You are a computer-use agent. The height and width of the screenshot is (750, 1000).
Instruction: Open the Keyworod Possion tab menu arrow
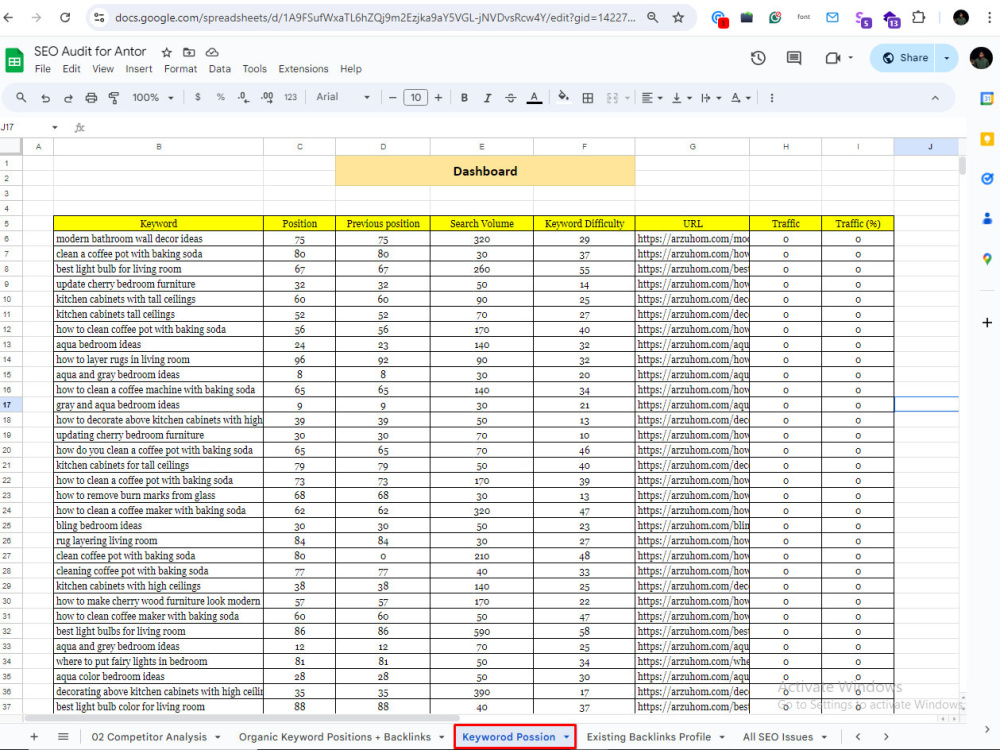pyautogui.click(x=566, y=737)
